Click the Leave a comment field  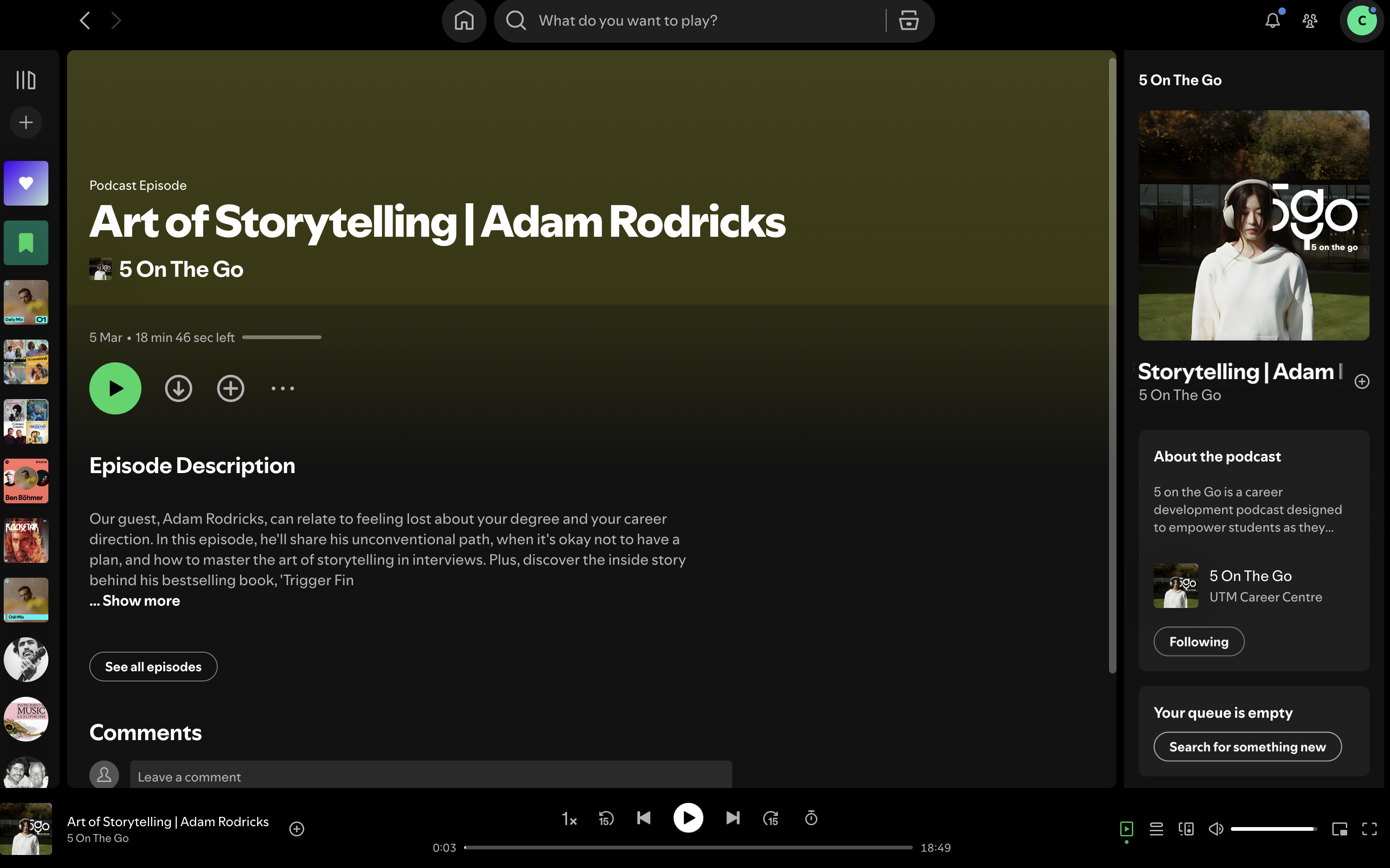[x=431, y=777]
